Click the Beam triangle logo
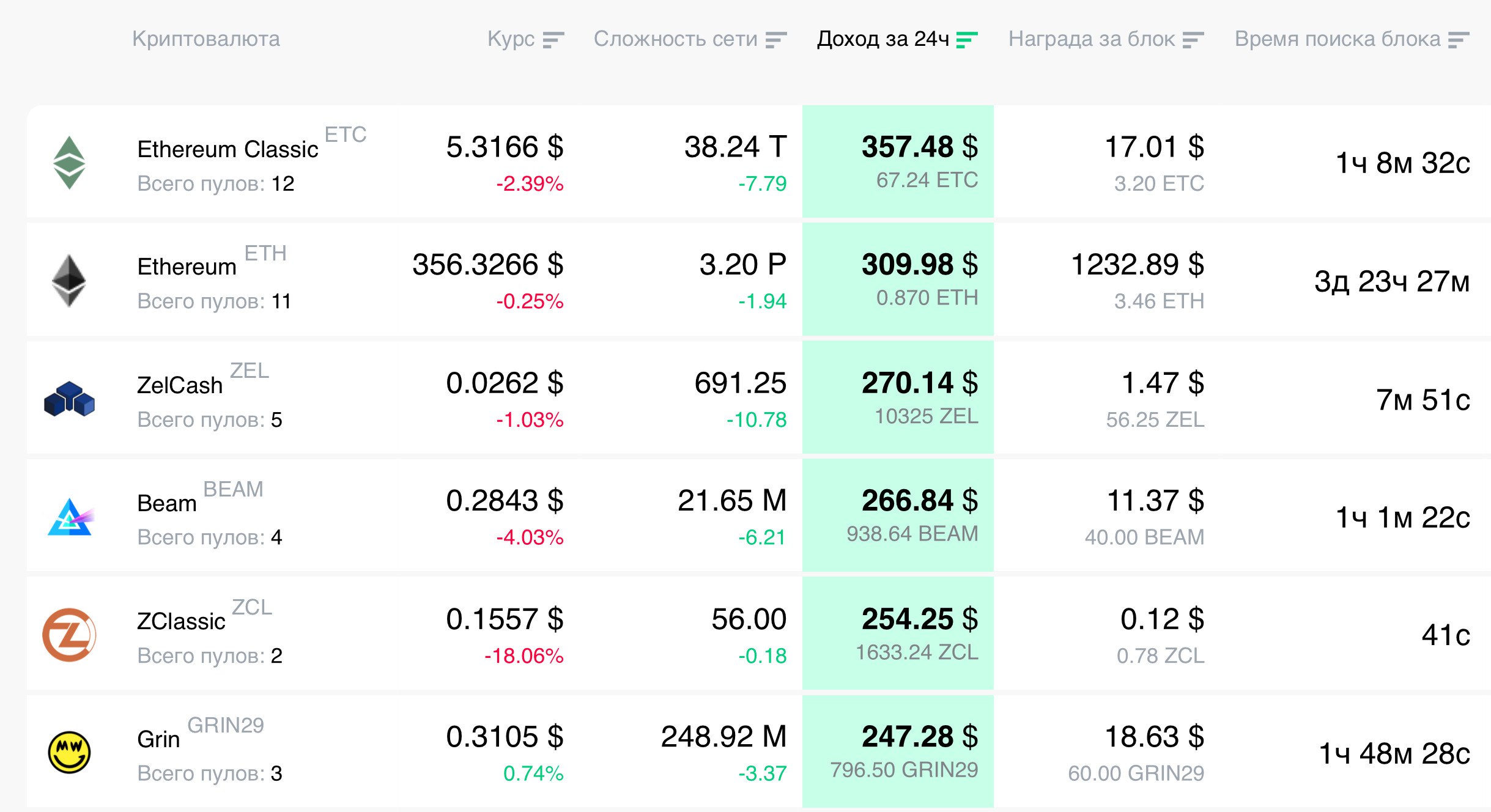The image size is (1491, 812). tap(70, 517)
